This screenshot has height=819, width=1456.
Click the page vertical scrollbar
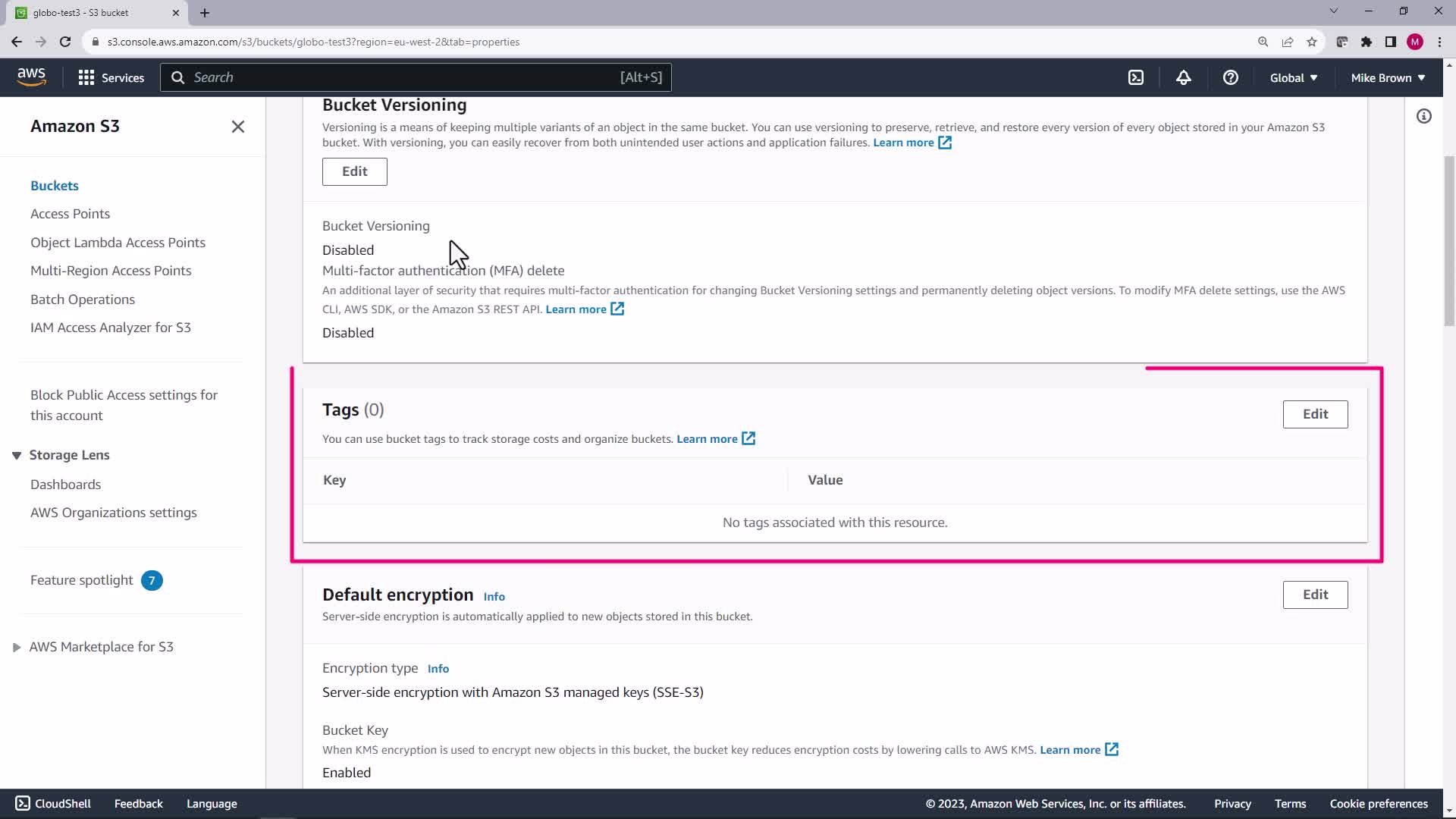click(x=1448, y=243)
